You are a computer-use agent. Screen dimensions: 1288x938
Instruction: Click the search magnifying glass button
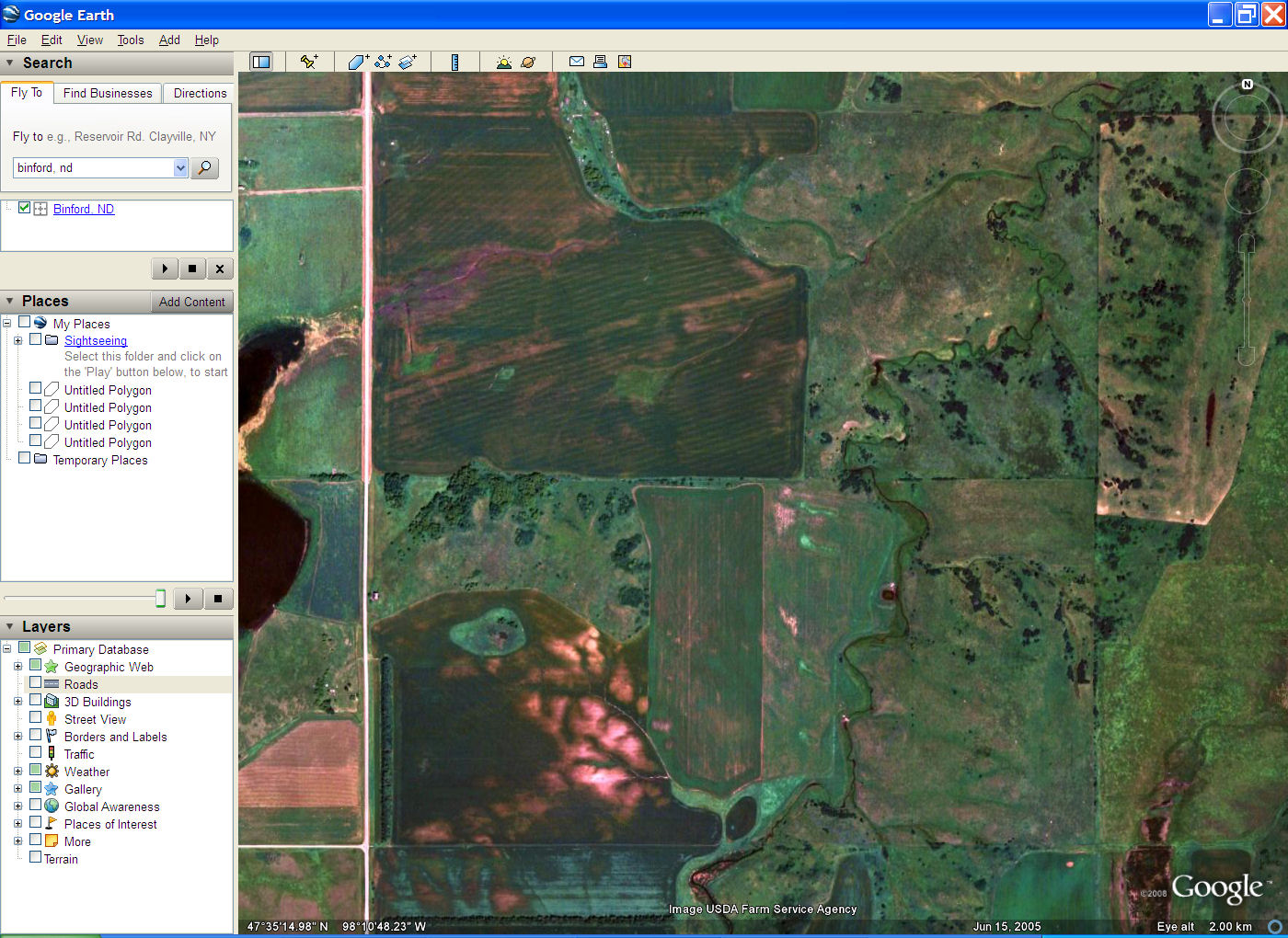coord(204,167)
